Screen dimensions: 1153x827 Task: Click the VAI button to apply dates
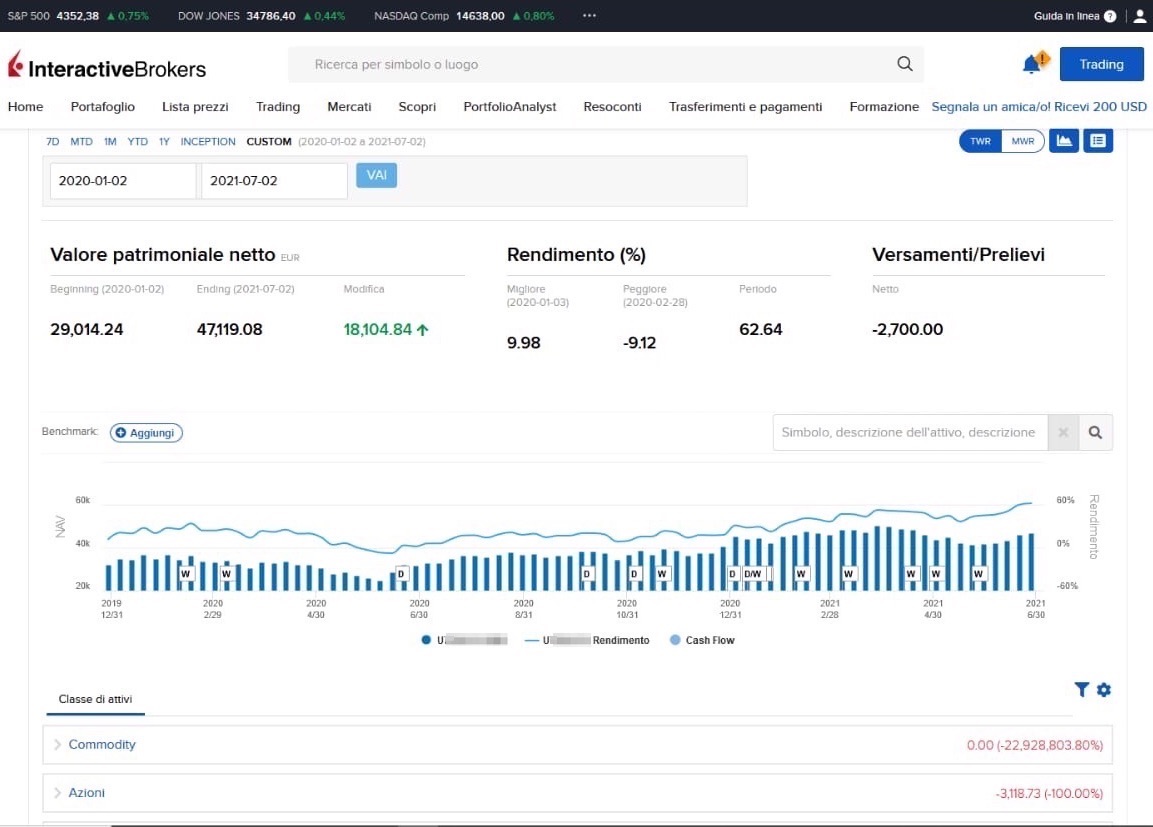click(376, 175)
